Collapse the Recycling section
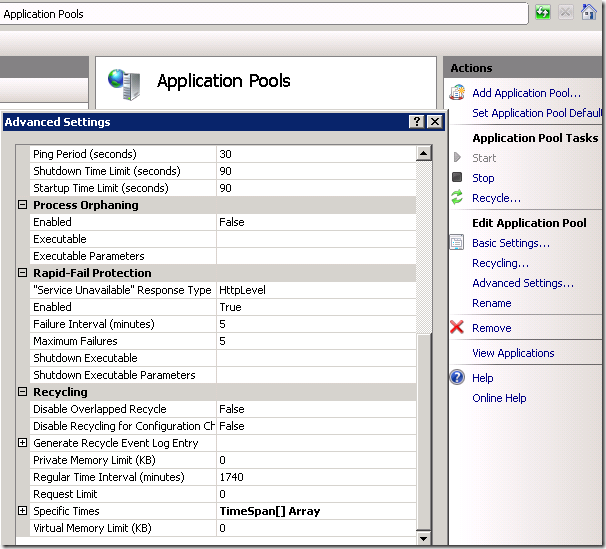 pos(22,392)
